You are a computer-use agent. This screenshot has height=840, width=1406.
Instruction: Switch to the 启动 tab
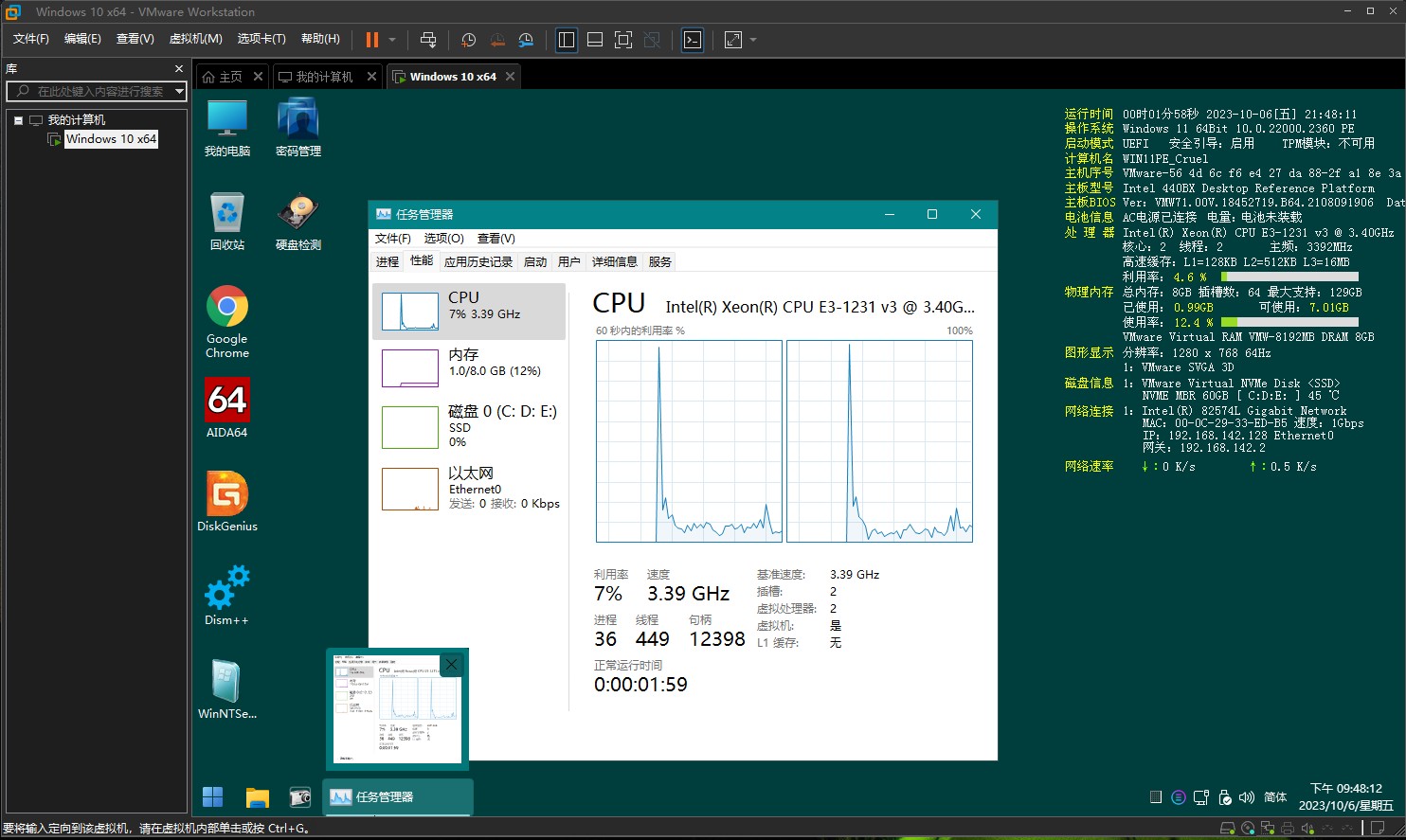[535, 262]
